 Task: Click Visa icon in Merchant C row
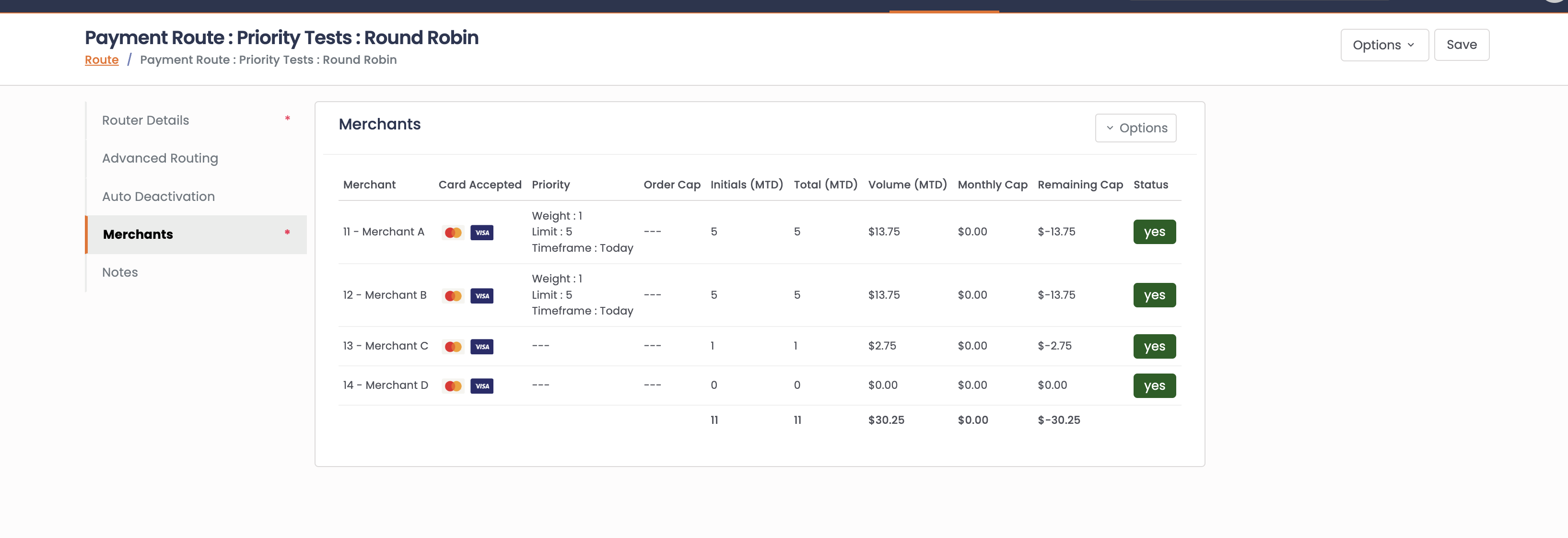[481, 346]
